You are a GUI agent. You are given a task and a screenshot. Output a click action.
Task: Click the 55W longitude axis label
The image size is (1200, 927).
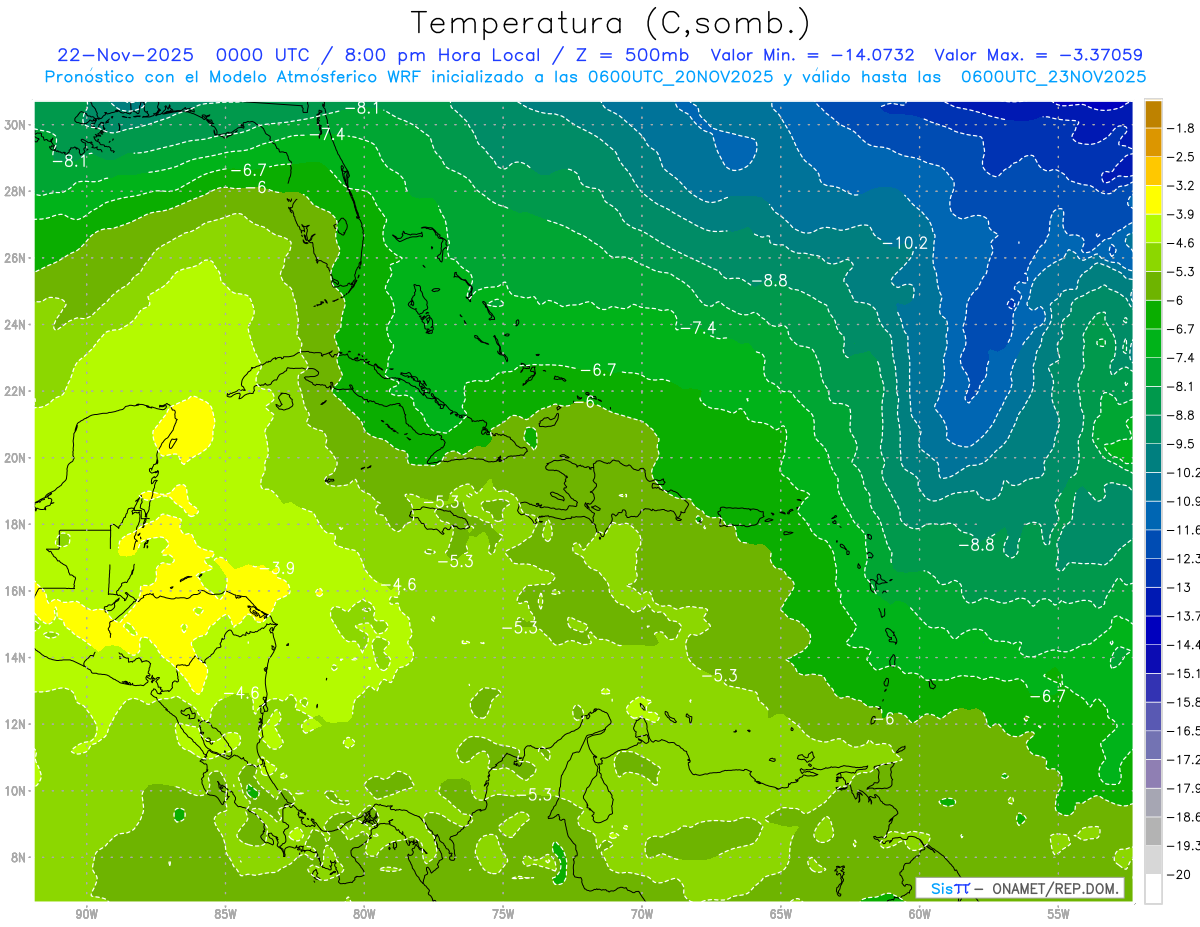pos(1059,914)
